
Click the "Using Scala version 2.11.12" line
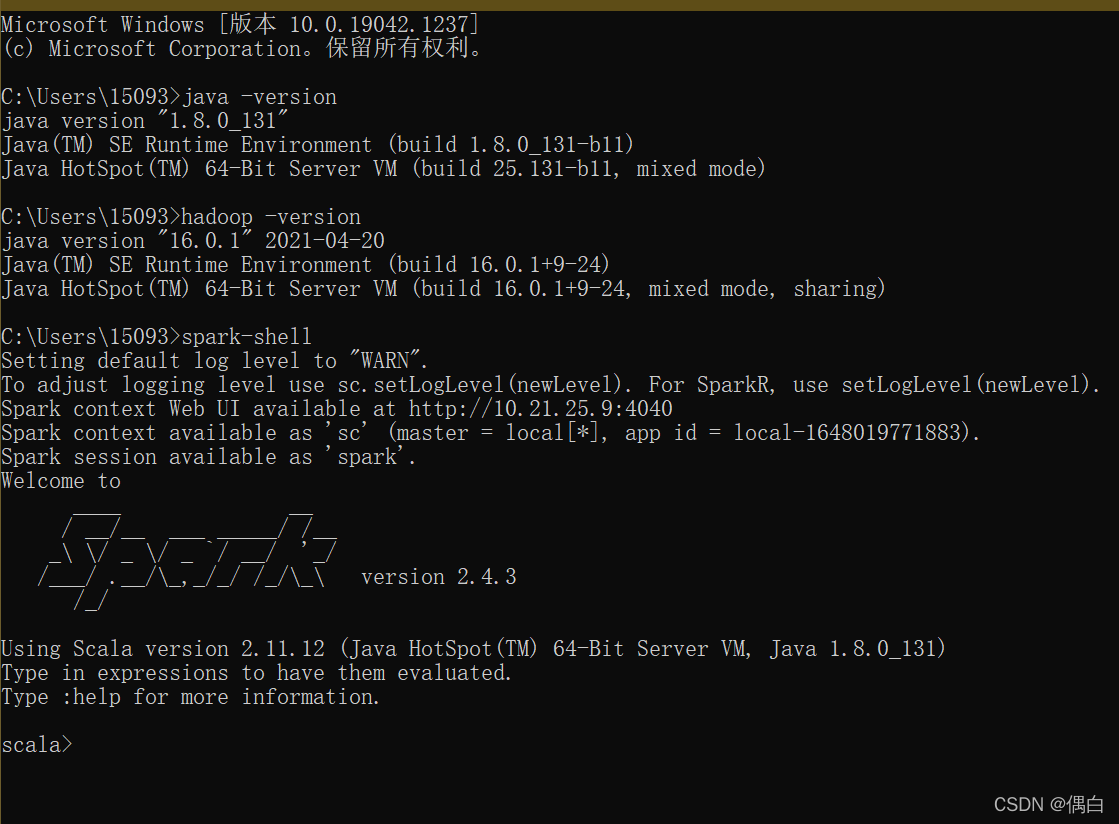pyautogui.click(x=473, y=649)
